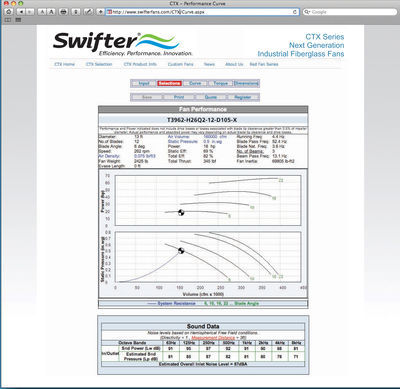Click the Air Volume link
Screen dimensions: 400x389
coord(179,137)
